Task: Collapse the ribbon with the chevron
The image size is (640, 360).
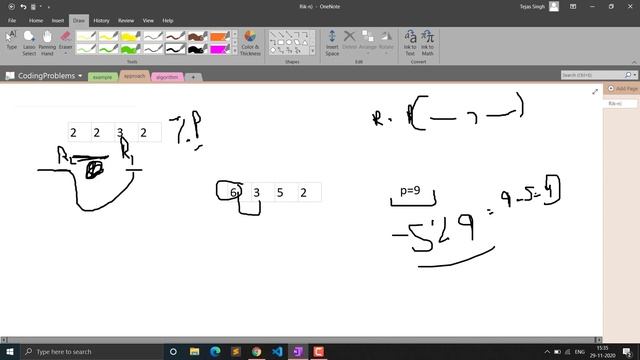Action: 634,62
